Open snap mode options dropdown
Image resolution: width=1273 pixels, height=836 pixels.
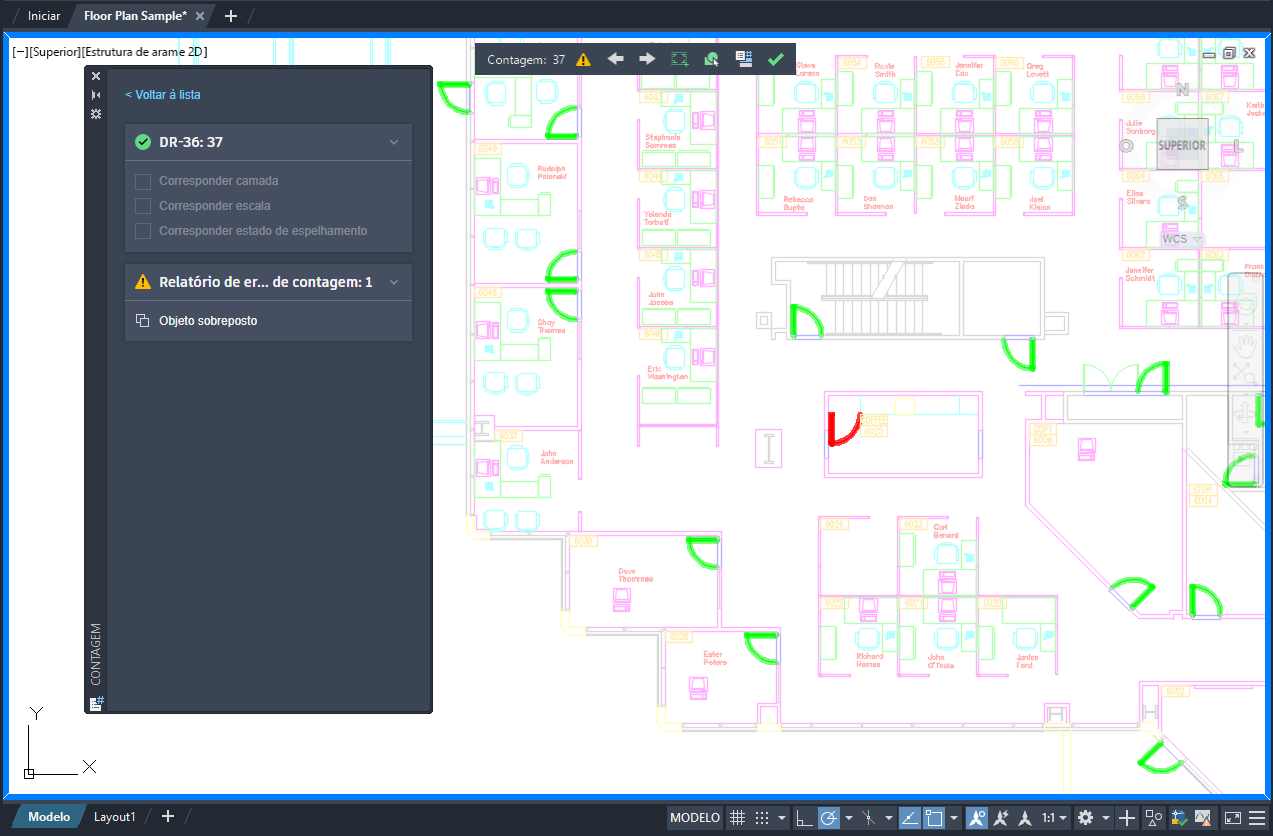click(781, 818)
